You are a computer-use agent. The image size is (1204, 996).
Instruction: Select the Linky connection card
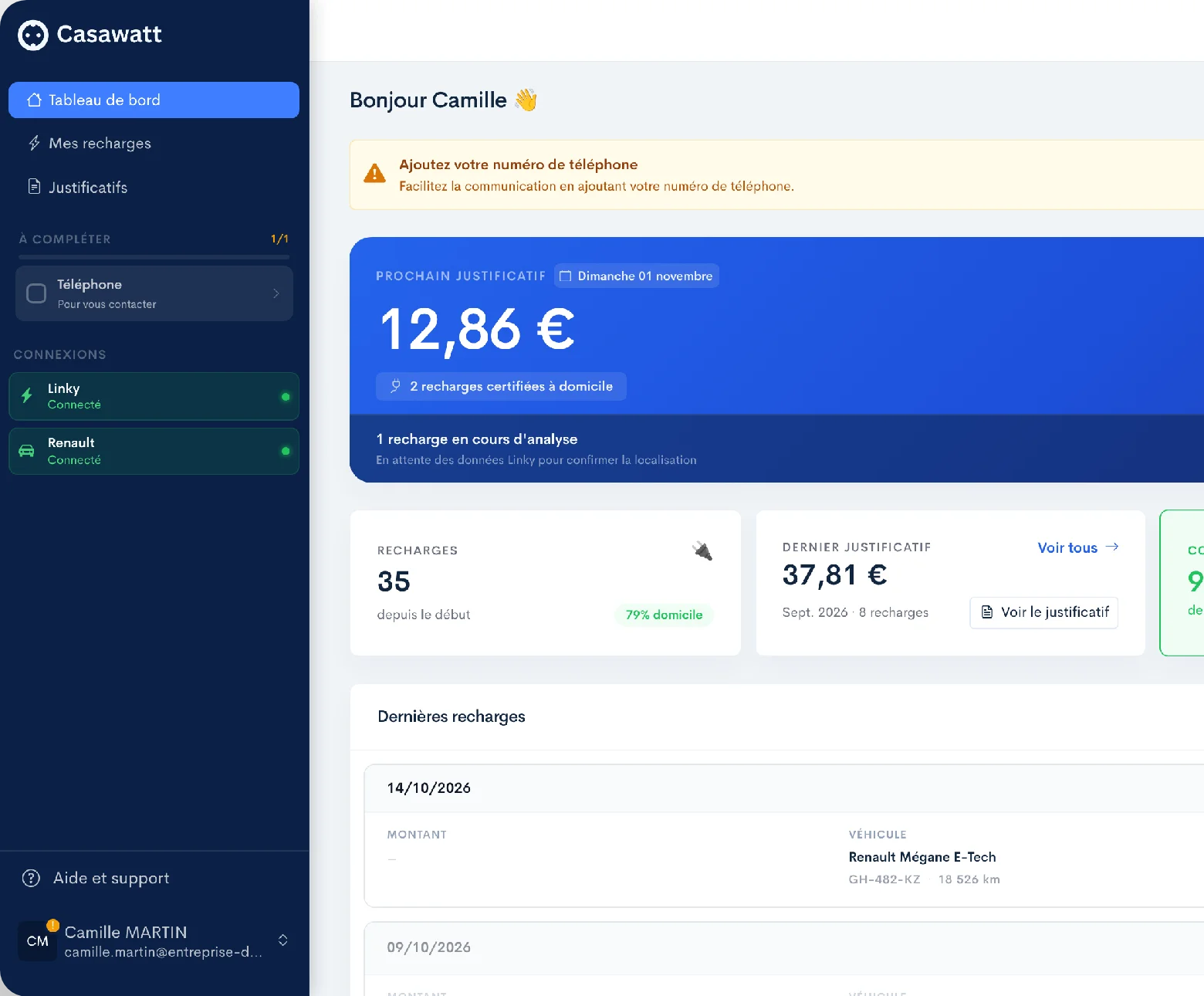154,396
